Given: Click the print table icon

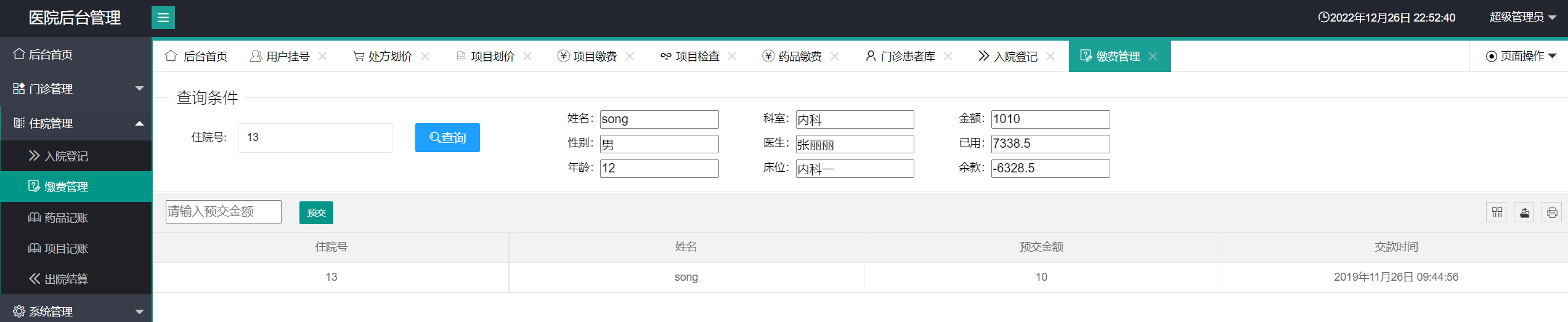Looking at the screenshot, I should click(x=1551, y=212).
